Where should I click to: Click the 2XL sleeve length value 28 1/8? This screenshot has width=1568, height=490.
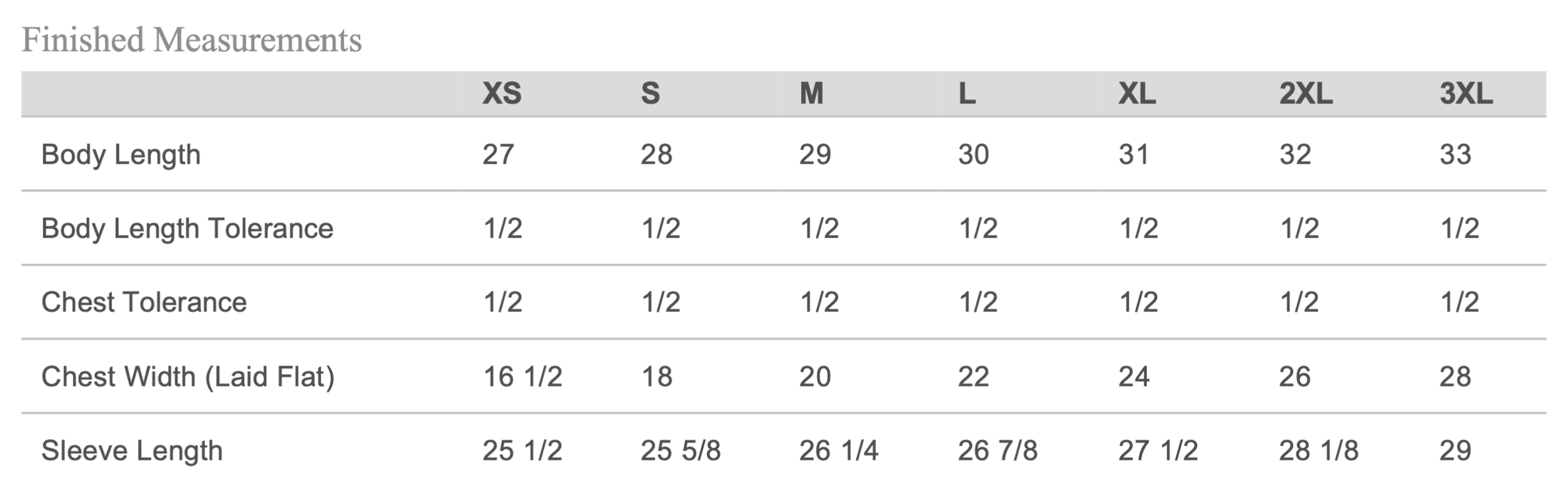coord(1319,451)
